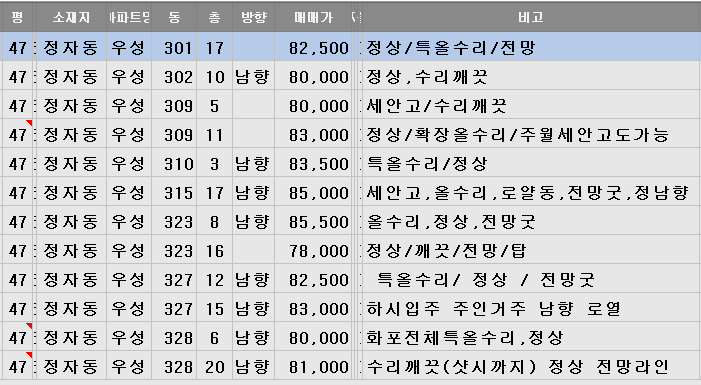701x385 pixels.
Task: Select the note '세안고,올수리,로얄동,전망굿,정남향'
Action: 527,193
